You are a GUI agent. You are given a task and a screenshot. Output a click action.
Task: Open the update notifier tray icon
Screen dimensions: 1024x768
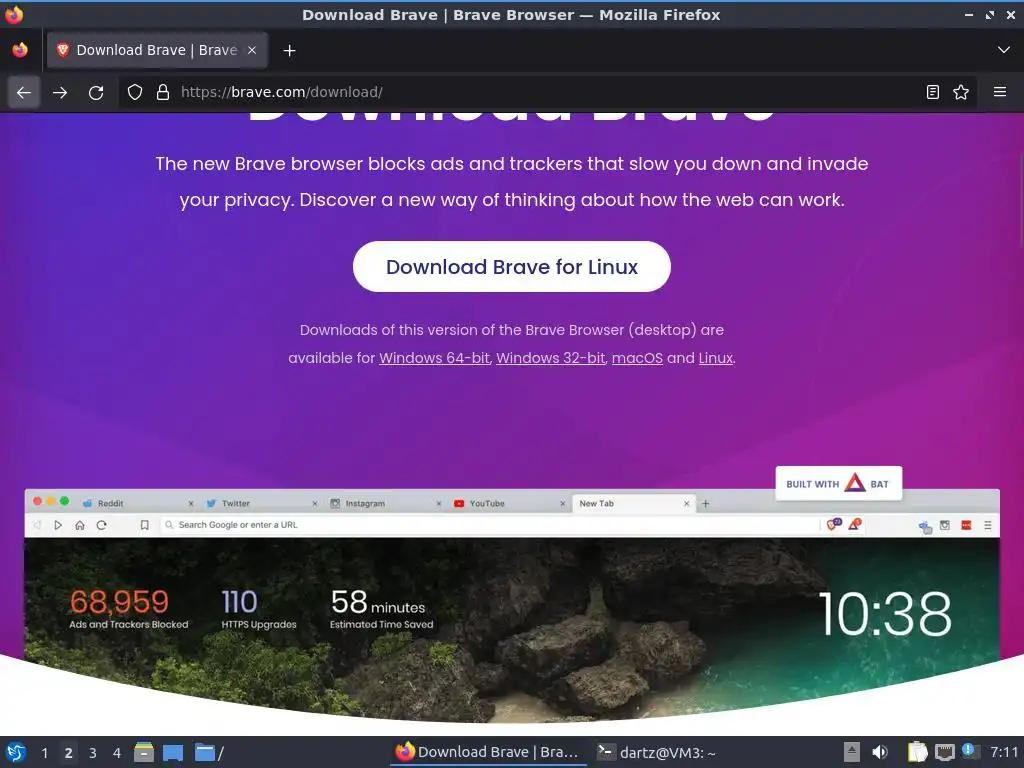tap(970, 751)
